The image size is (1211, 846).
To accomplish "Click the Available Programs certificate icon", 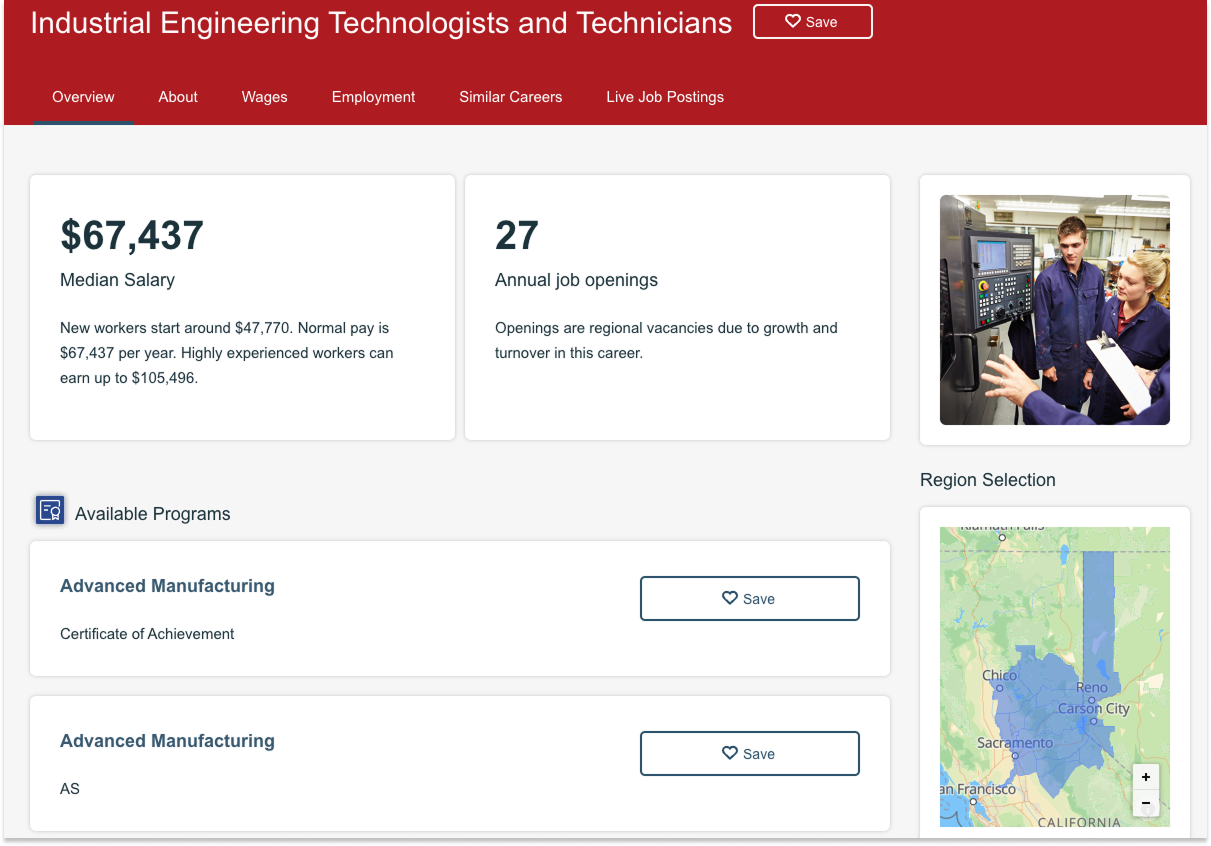I will [50, 511].
